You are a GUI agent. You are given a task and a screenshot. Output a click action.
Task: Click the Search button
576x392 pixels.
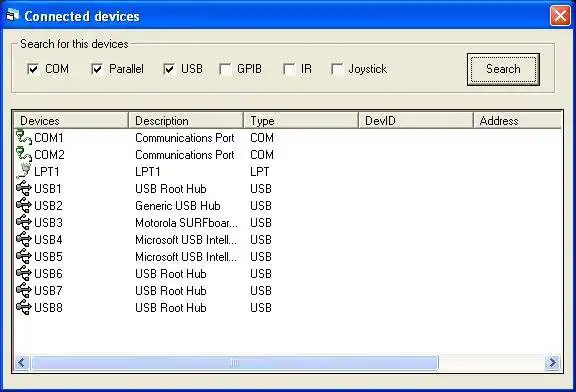point(503,69)
